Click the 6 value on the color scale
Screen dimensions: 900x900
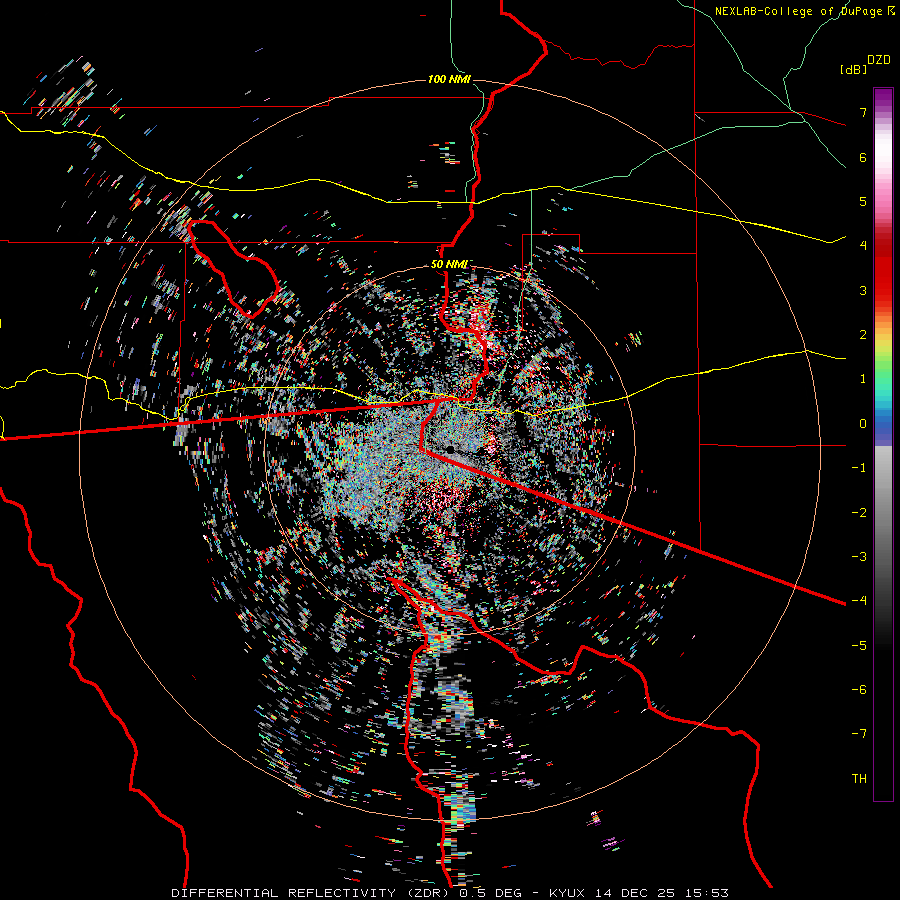point(863,157)
